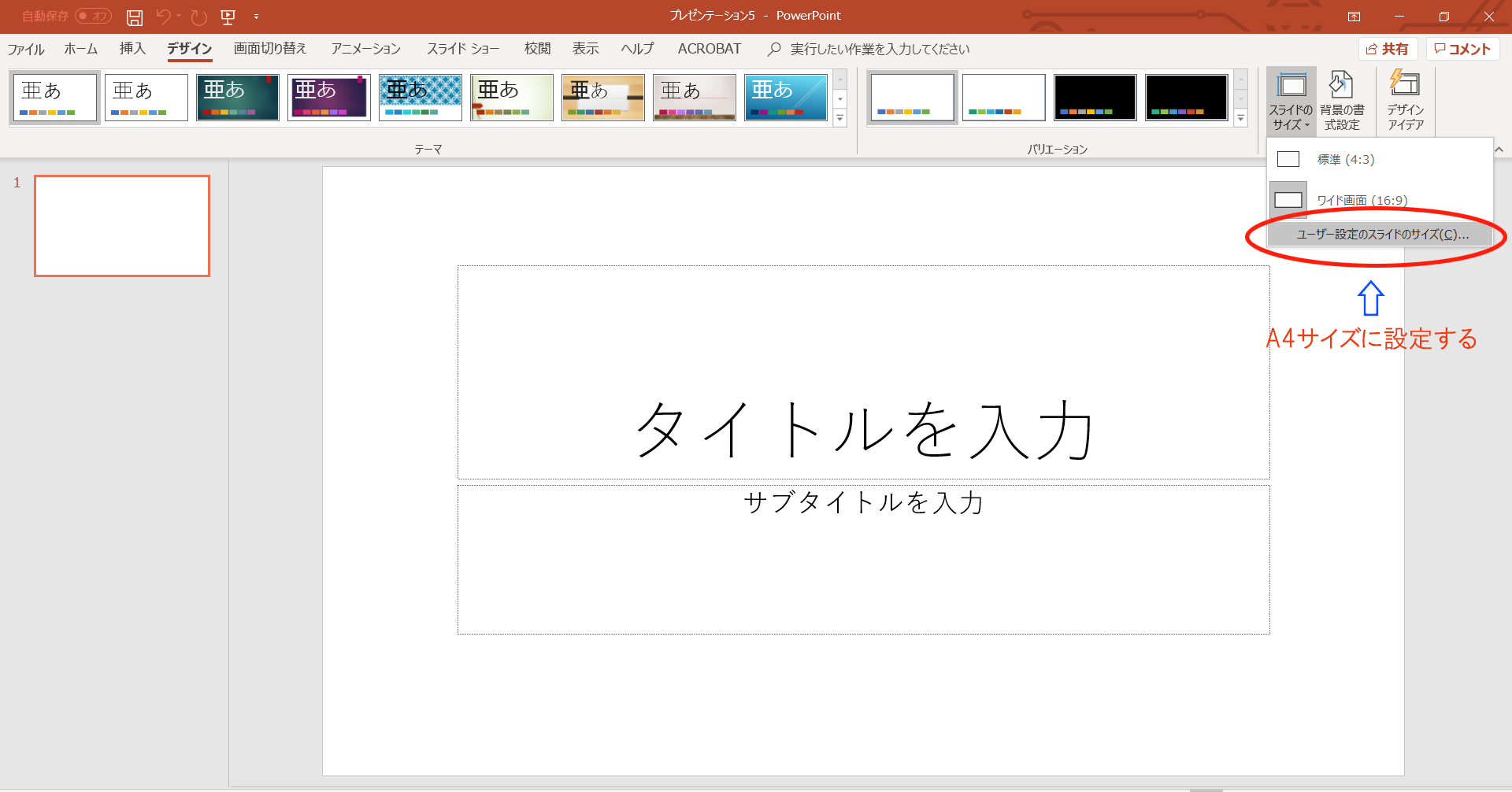Open Customize Quick Access Toolbar dropdown

[x=256, y=17]
